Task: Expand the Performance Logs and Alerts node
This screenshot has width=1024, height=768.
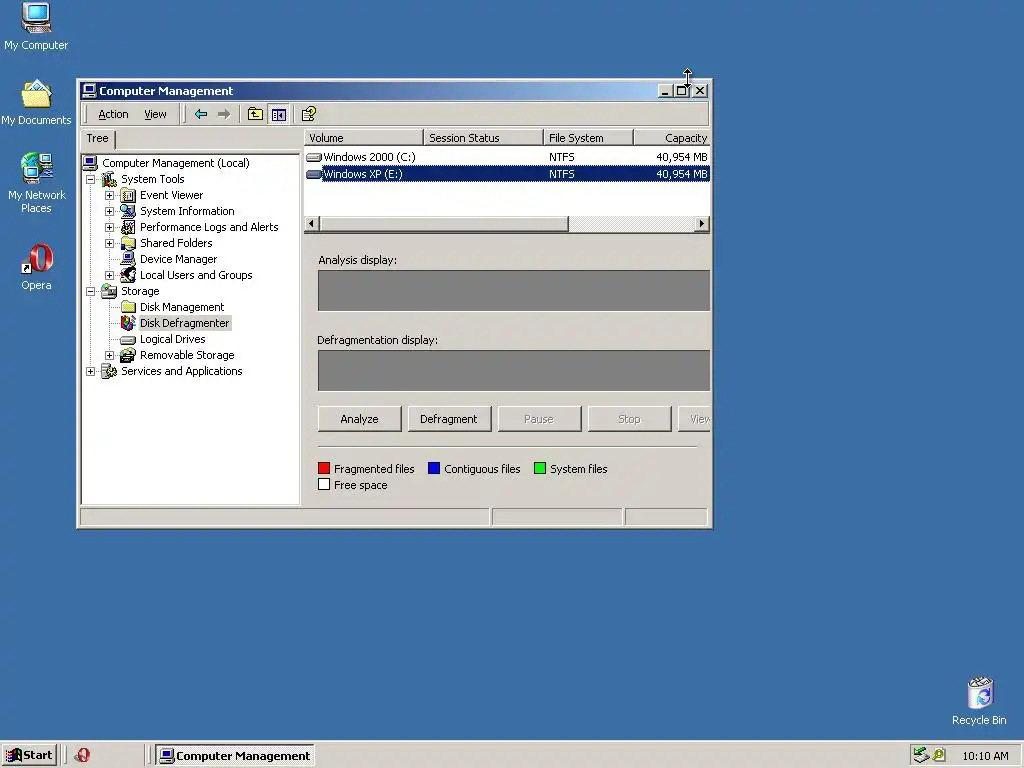Action: [x=110, y=227]
